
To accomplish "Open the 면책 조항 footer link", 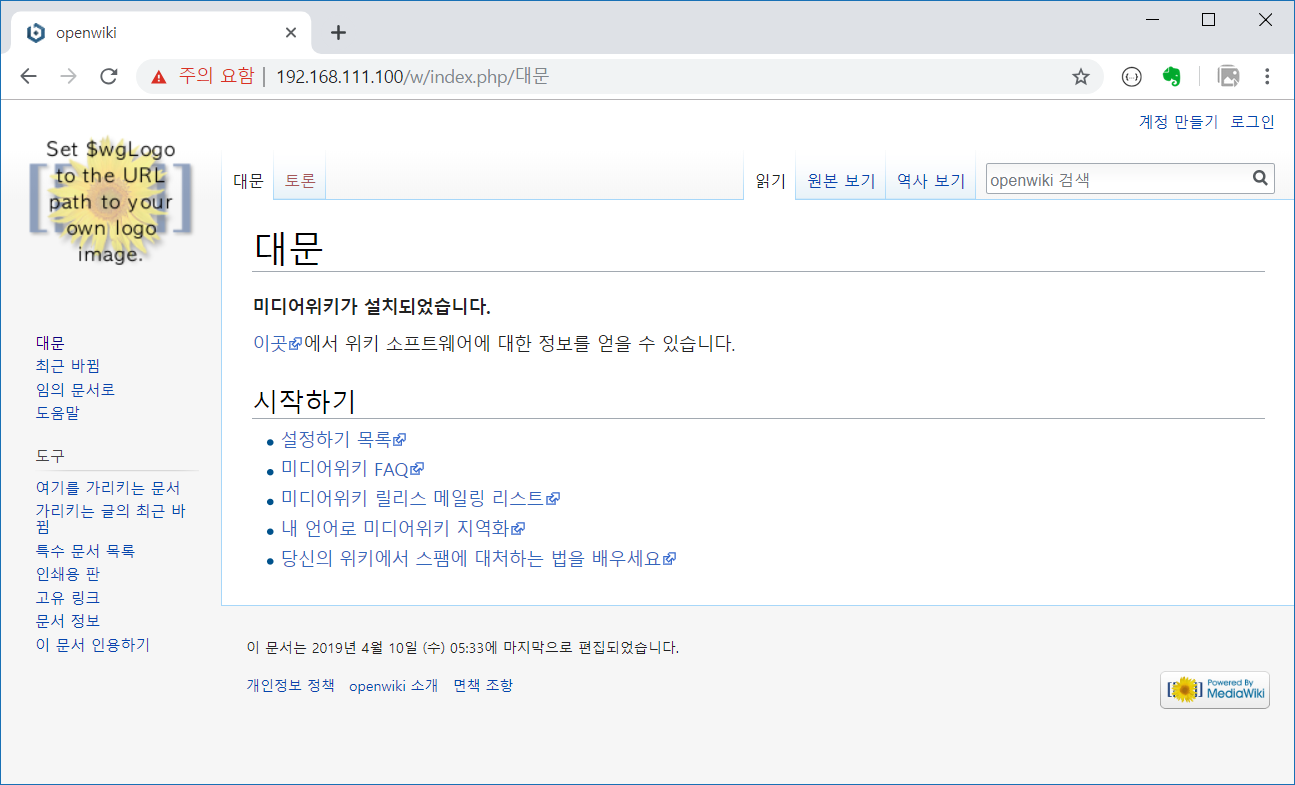I will [483, 686].
